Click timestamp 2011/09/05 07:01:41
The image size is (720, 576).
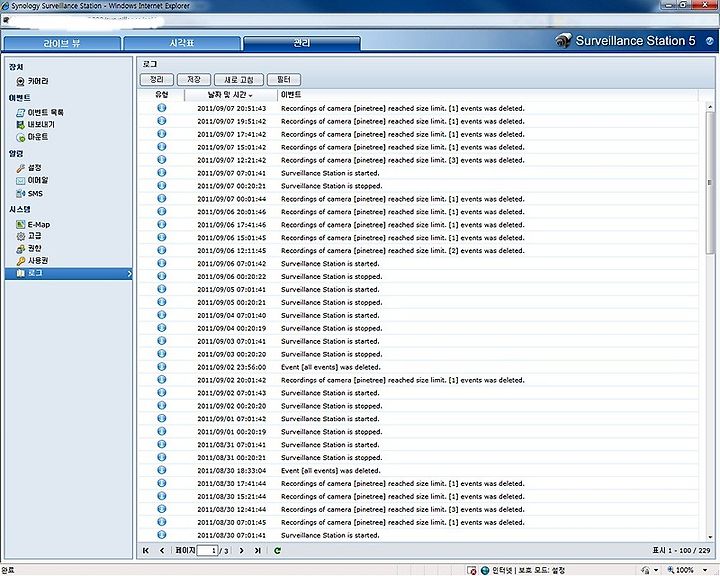231,289
